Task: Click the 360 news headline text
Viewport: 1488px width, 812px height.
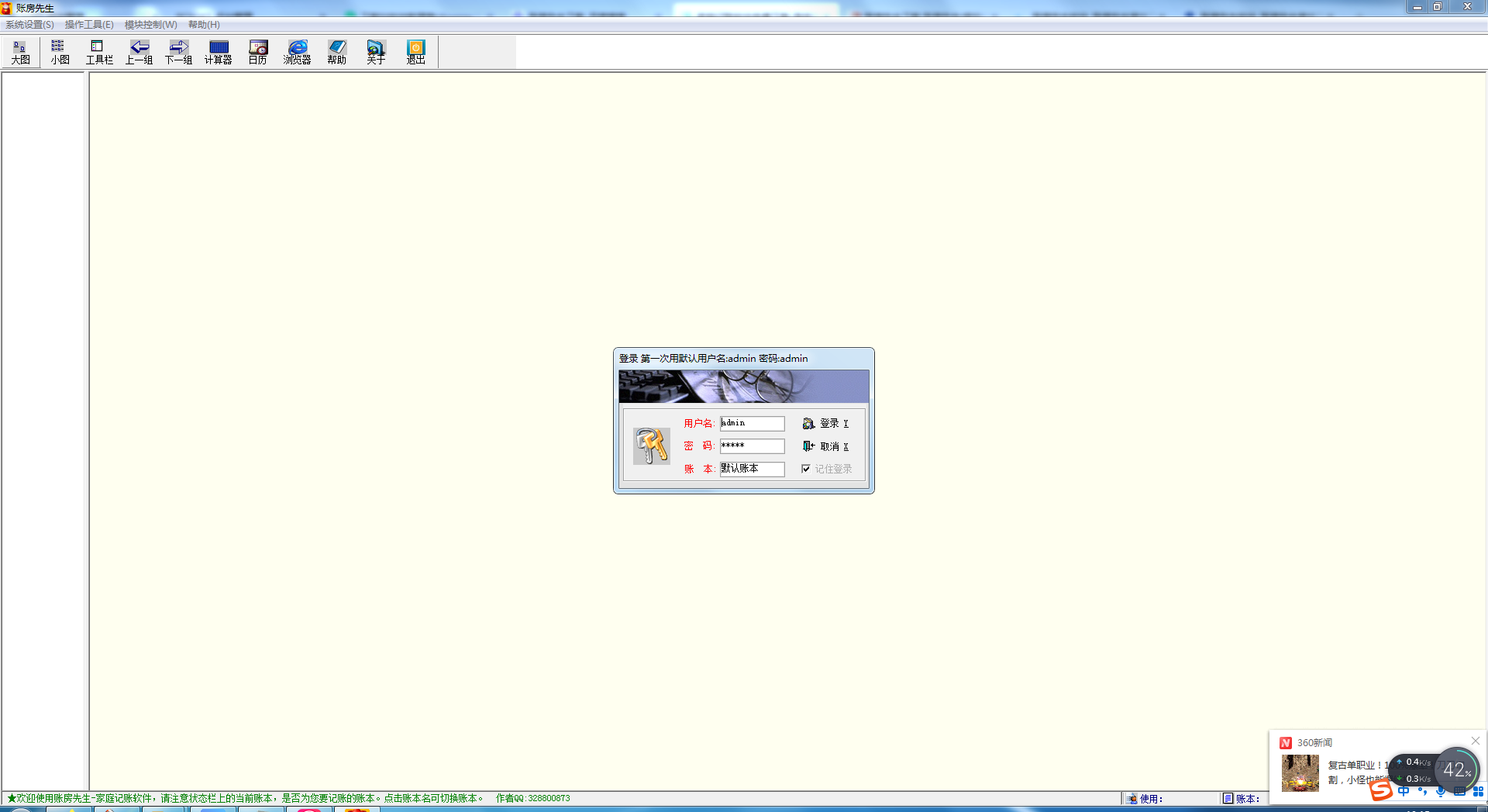Action: click(1358, 772)
